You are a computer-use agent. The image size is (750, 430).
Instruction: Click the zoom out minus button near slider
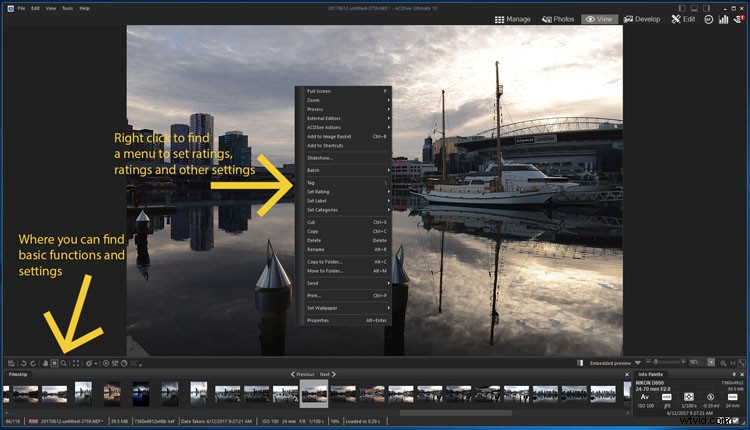(x=648, y=362)
